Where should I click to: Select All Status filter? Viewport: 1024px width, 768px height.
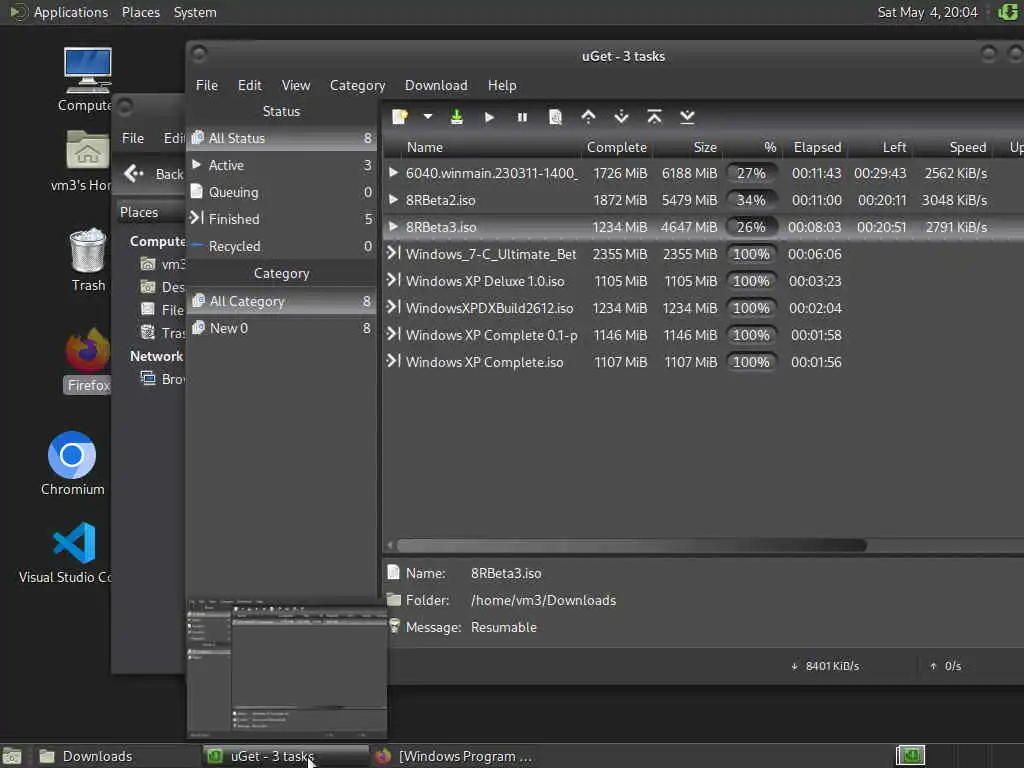281,138
